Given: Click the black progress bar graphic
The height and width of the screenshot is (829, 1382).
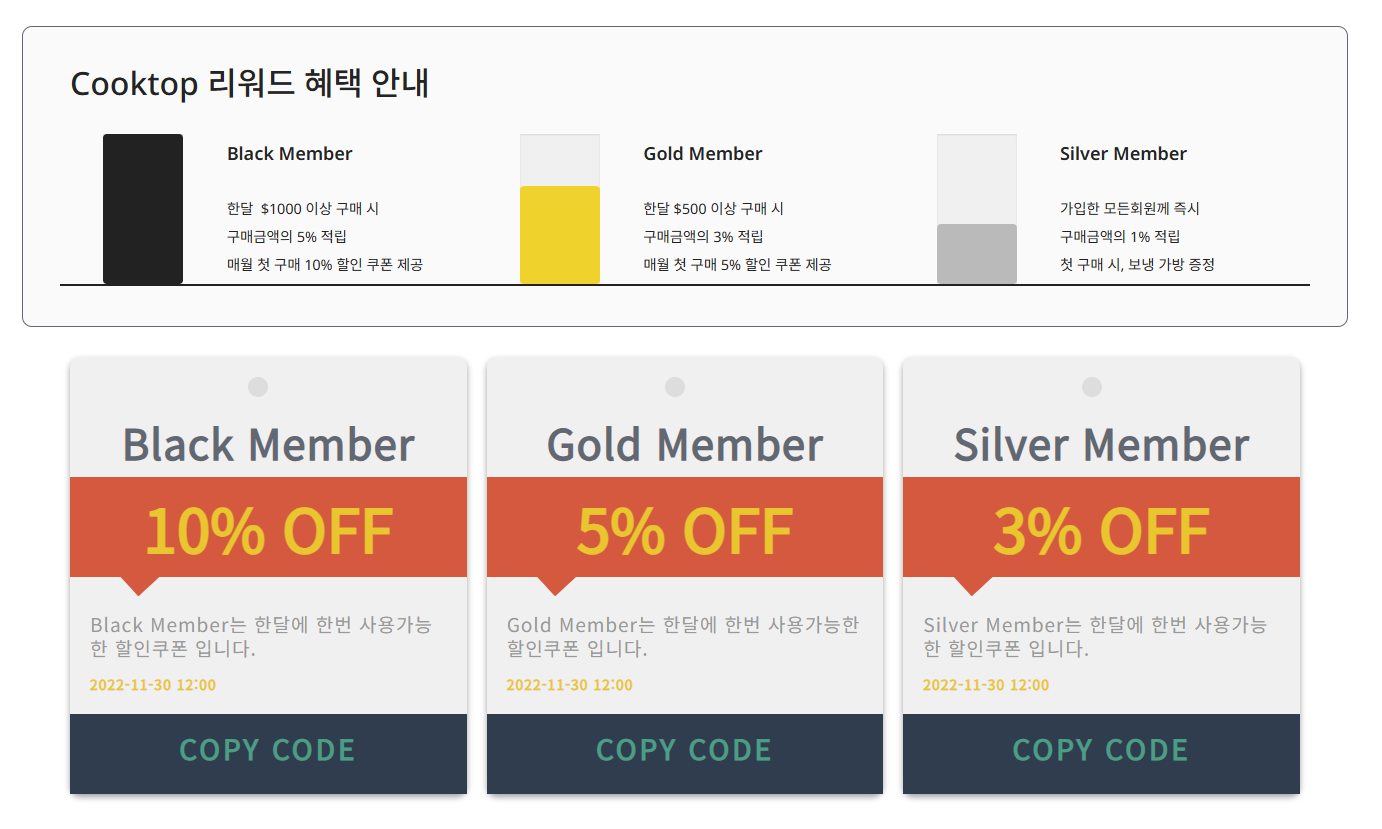Looking at the screenshot, I should tap(143, 209).
